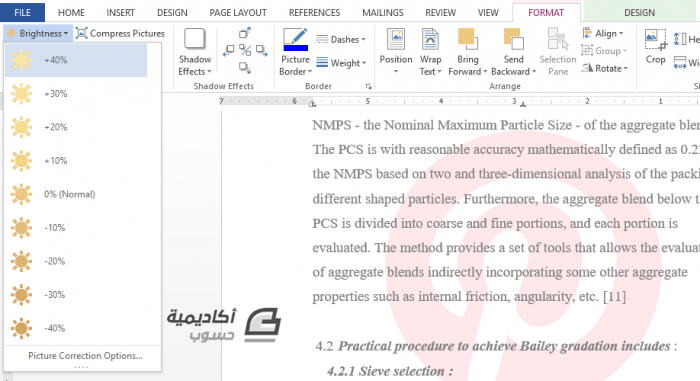Click the Bring Forward icon
This screenshot has height=381, width=700.
point(467,39)
